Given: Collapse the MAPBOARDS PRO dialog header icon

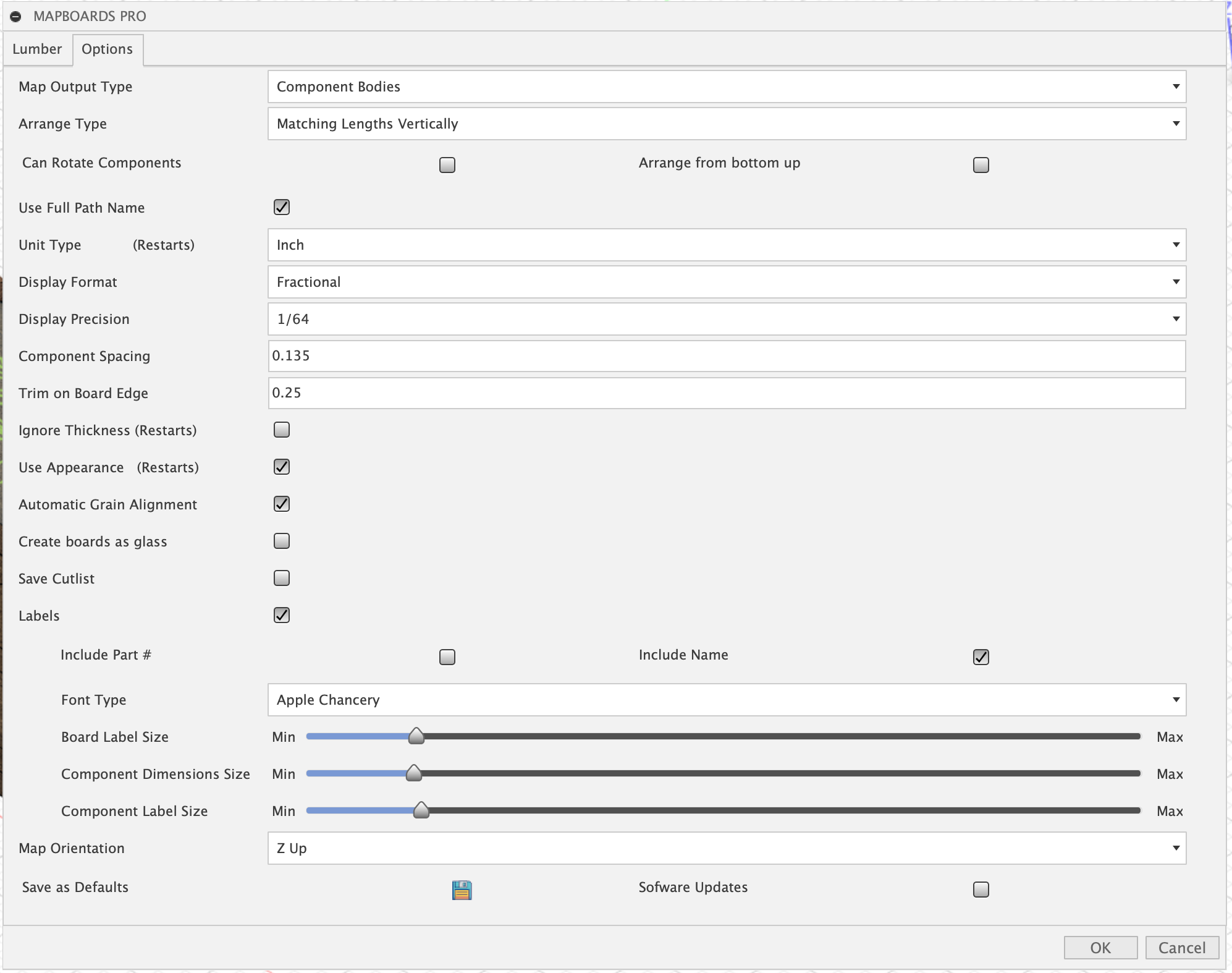Looking at the screenshot, I should tap(16, 17).
